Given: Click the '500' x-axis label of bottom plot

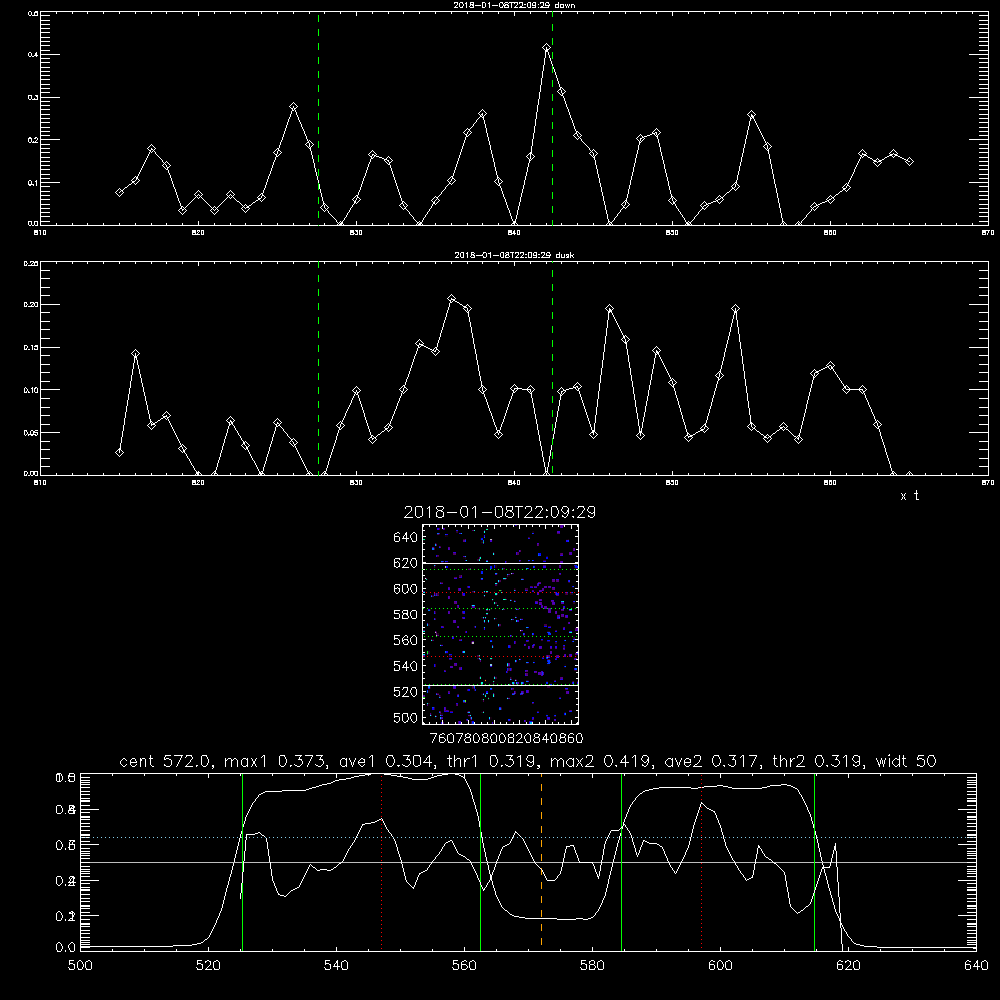Looking at the screenshot, I should tap(80, 966).
